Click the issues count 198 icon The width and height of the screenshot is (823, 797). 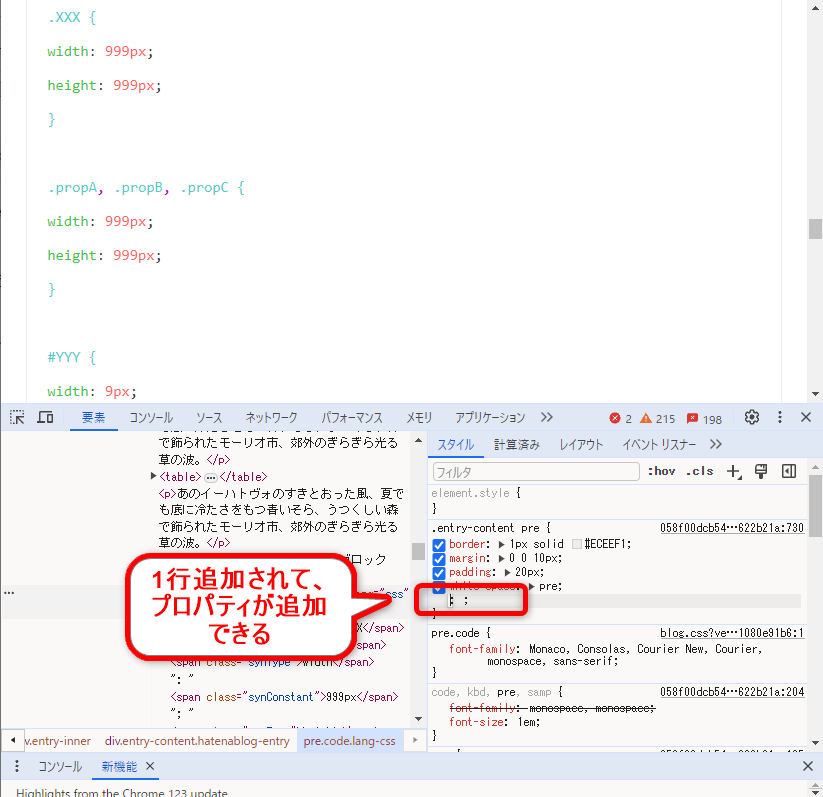(692, 418)
